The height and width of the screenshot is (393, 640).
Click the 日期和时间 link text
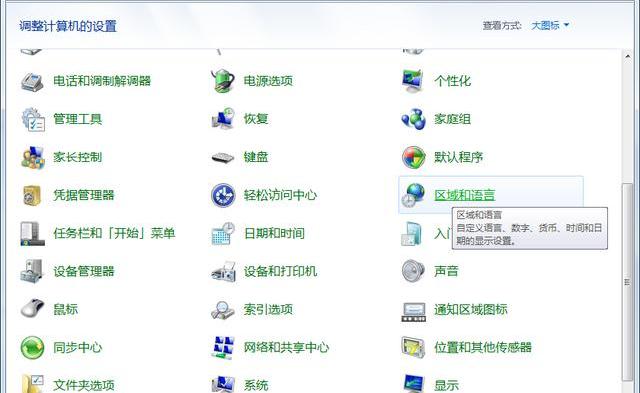[274, 233]
